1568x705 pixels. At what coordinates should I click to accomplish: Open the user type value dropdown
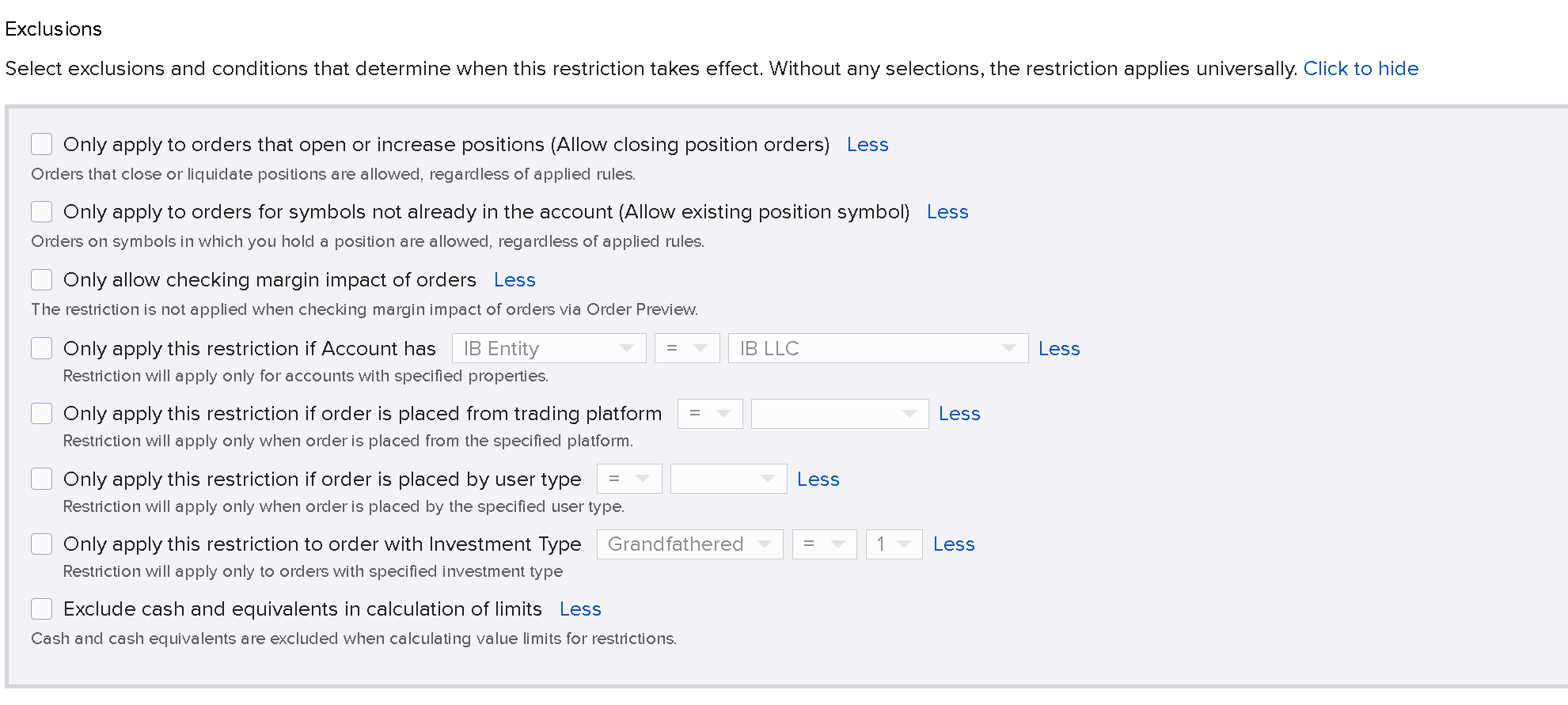728,479
